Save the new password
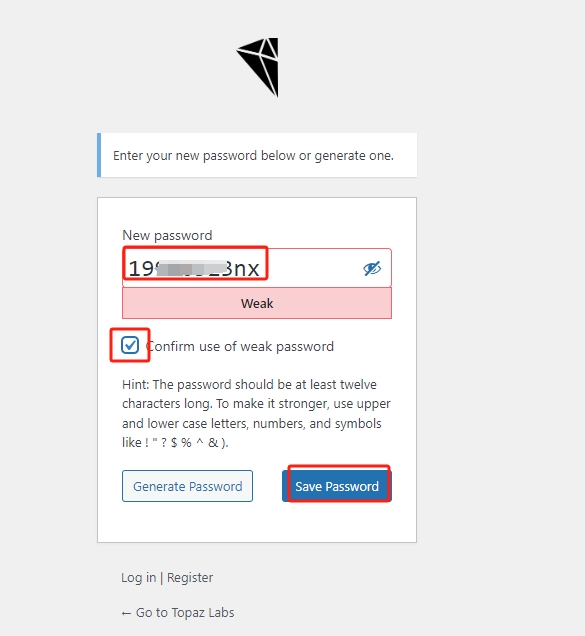 [337, 486]
